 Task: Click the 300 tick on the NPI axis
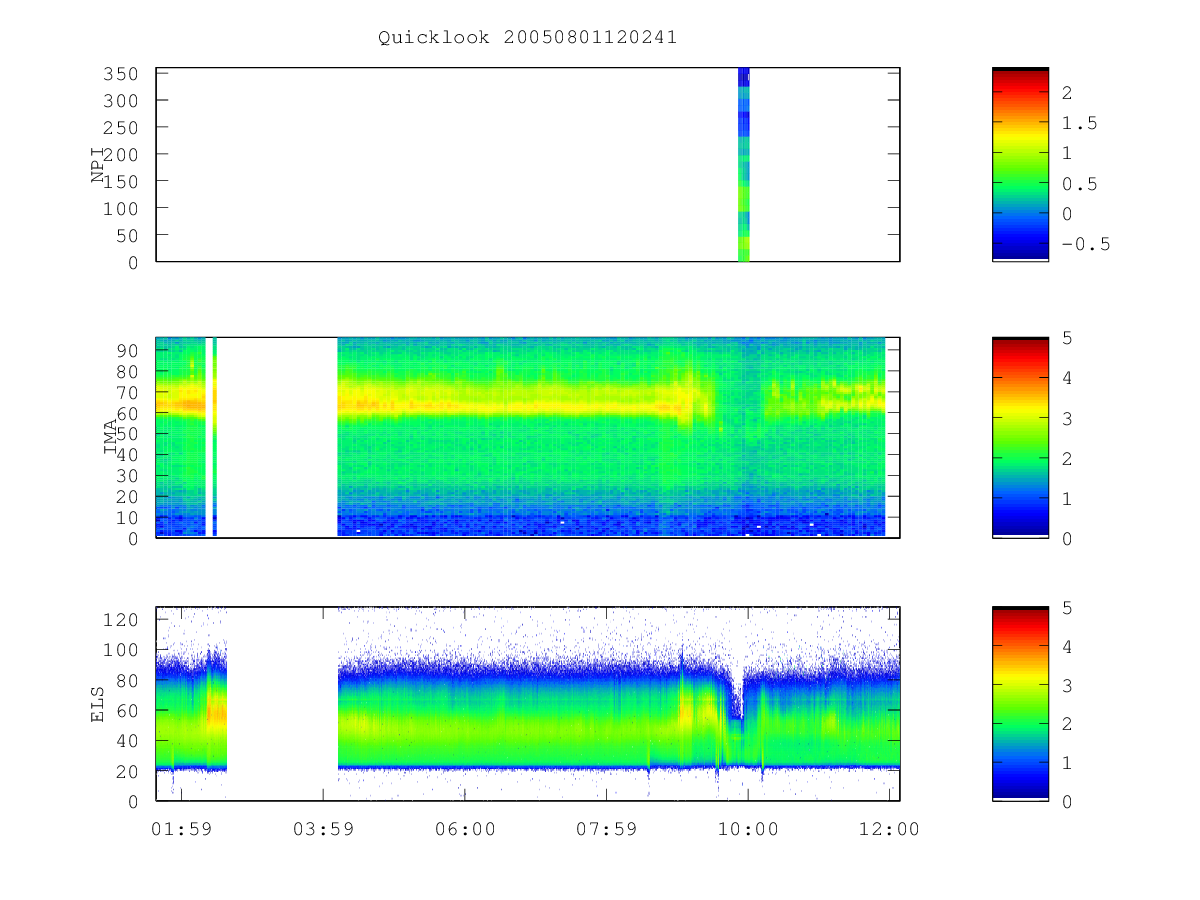123,101
